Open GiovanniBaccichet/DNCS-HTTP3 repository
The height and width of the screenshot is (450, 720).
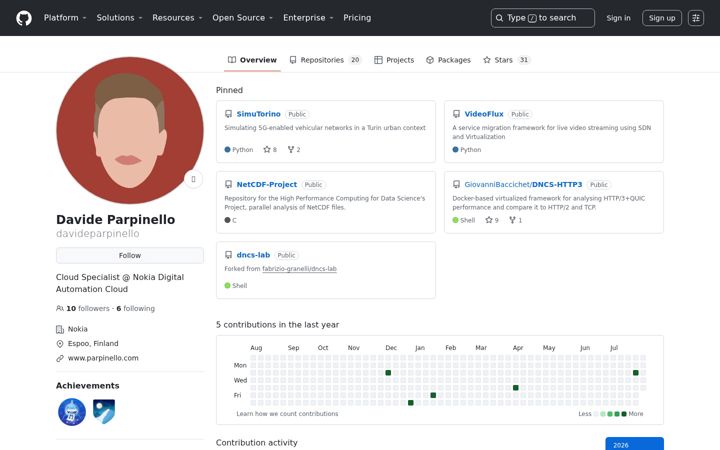523,185
